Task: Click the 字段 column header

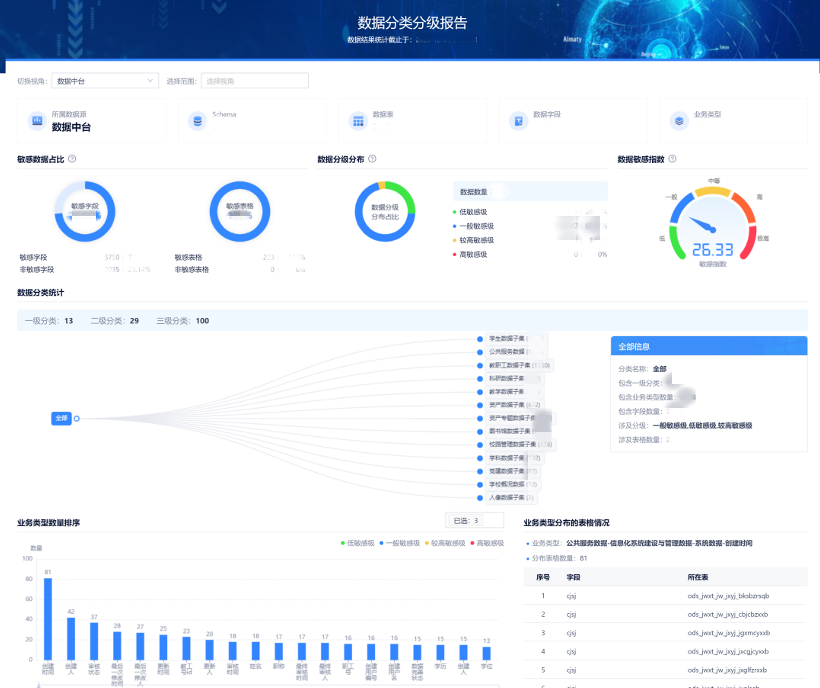Action: click(x=573, y=577)
